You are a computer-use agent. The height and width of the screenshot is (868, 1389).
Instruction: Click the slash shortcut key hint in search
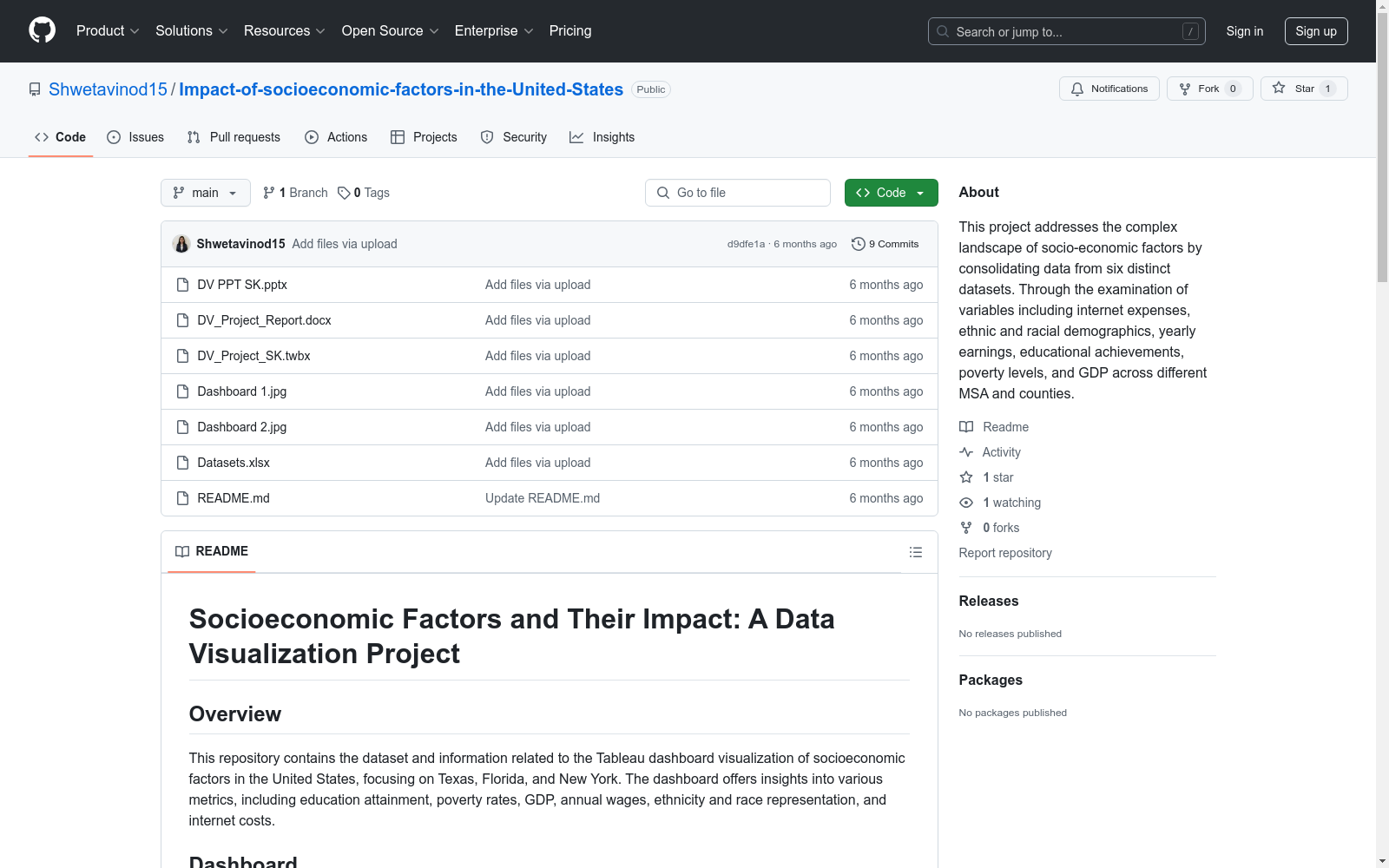pos(1190,31)
